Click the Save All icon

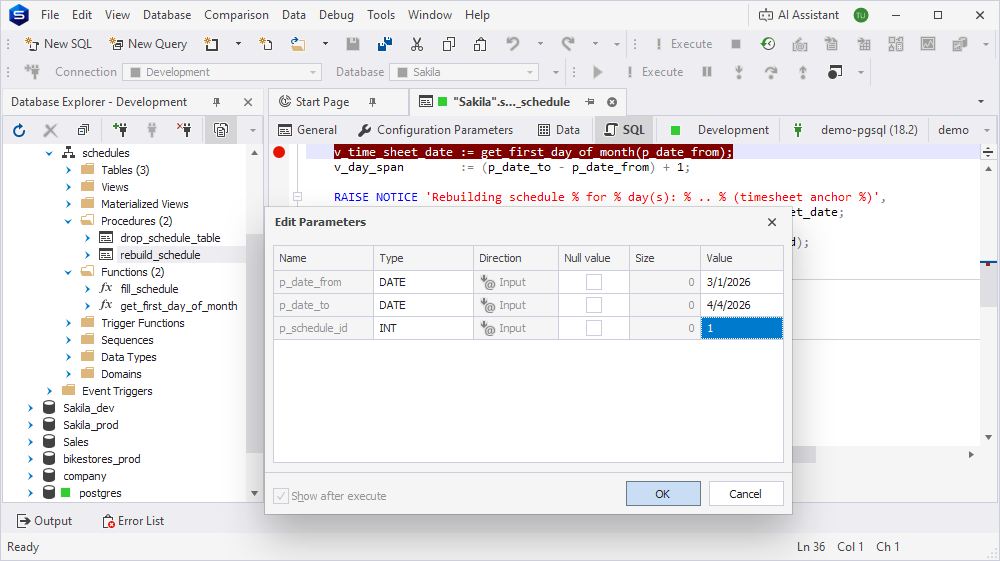pos(385,44)
